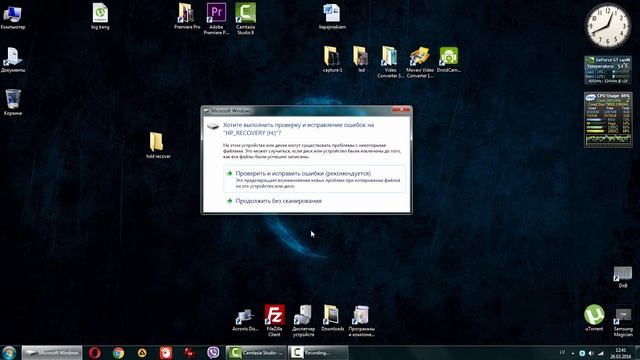Open Диспетчер устройств shortcut
This screenshot has height=360, width=640.
(303, 320)
